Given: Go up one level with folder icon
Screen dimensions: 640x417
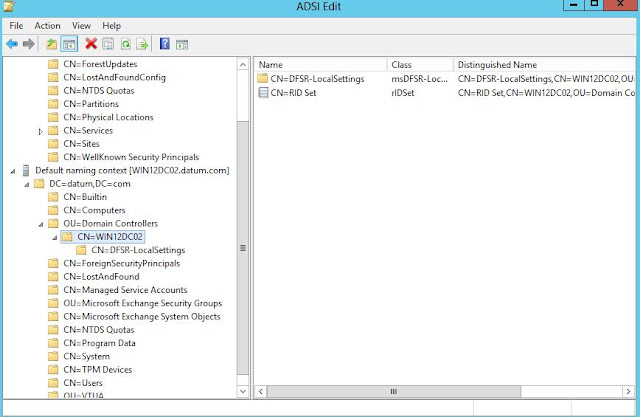Looking at the screenshot, I should point(51,44).
